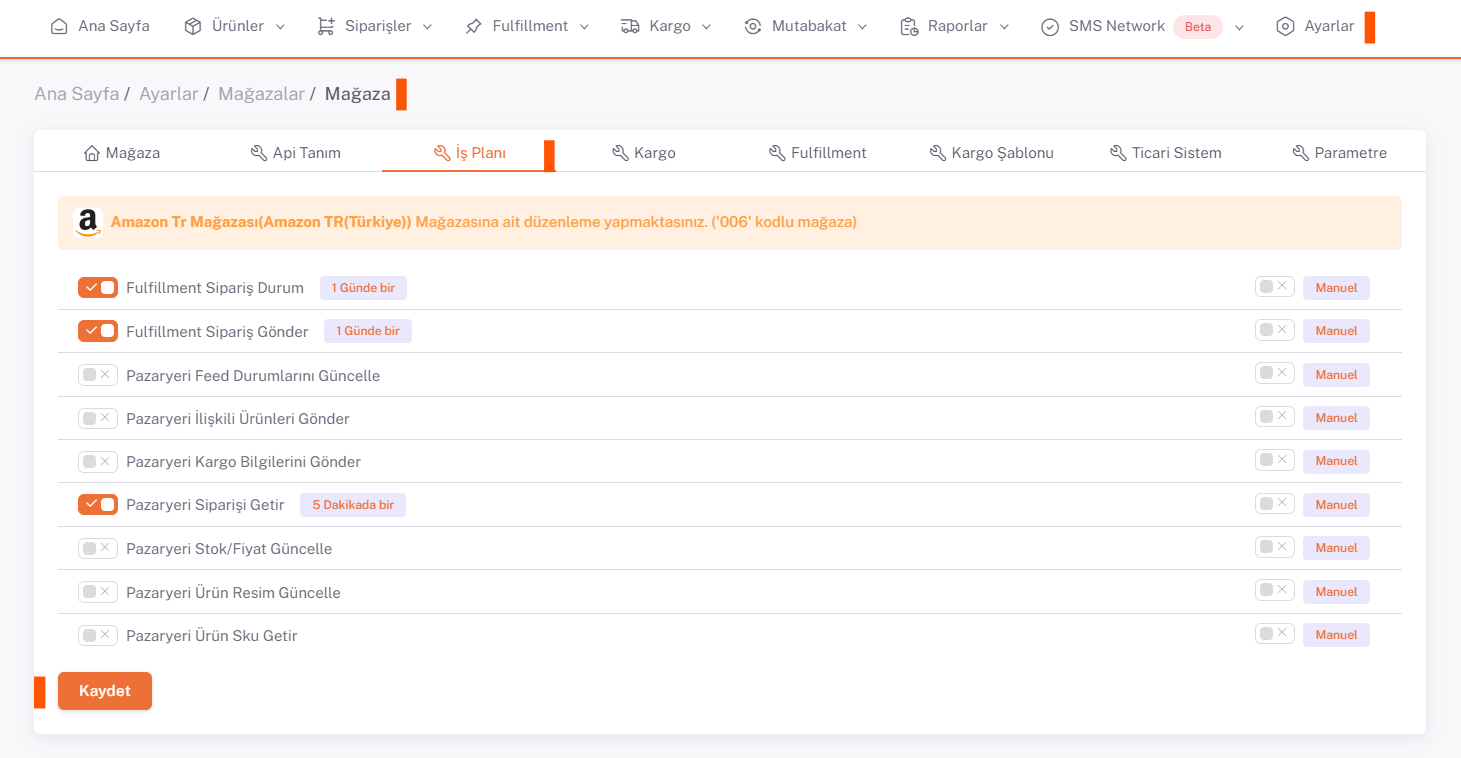Image resolution: width=1461 pixels, height=758 pixels.
Task: Click the house icon on Mağaza tab
Action: click(x=92, y=153)
